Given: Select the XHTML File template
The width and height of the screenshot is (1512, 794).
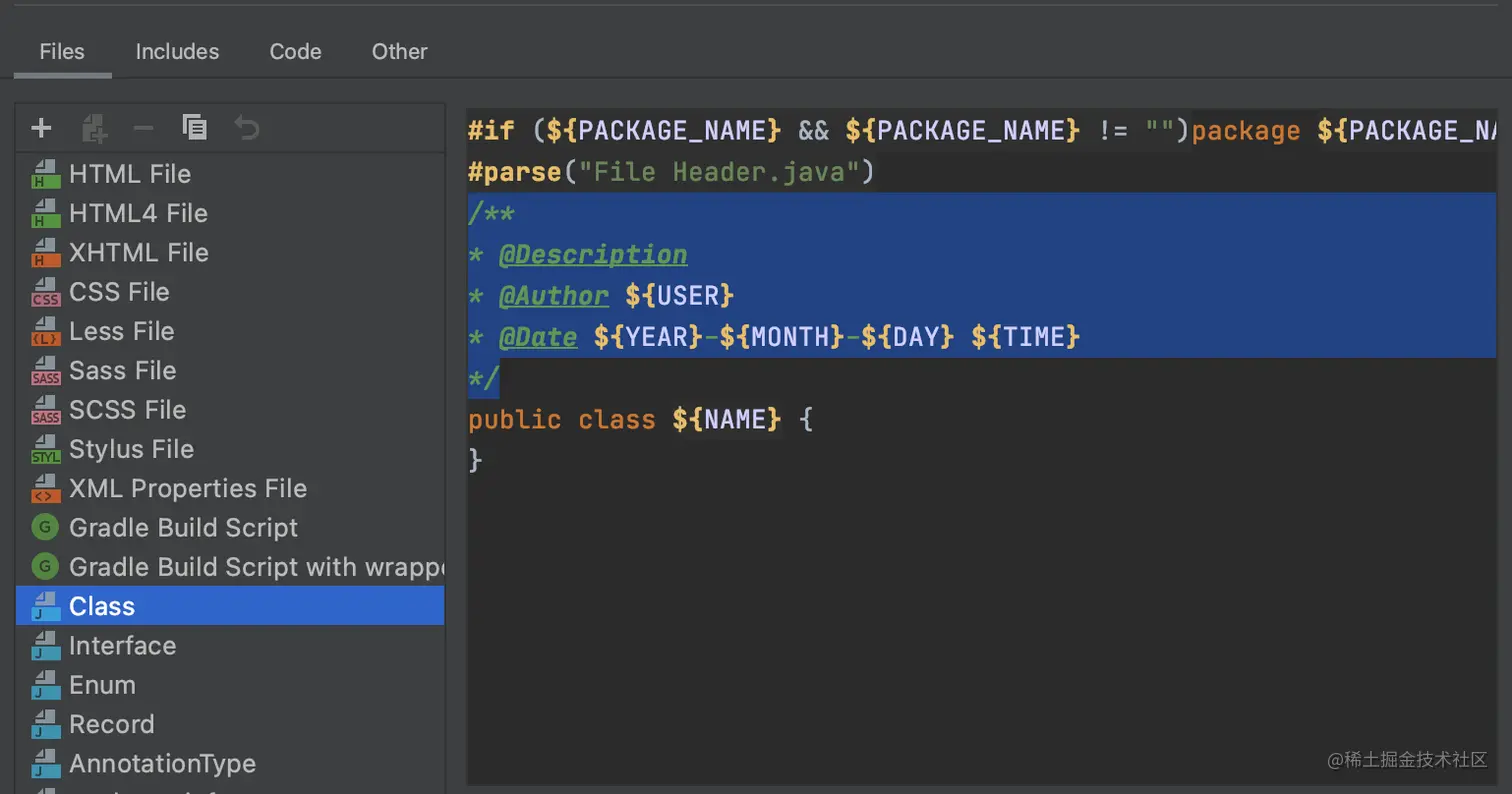Looking at the screenshot, I should click(230, 252).
